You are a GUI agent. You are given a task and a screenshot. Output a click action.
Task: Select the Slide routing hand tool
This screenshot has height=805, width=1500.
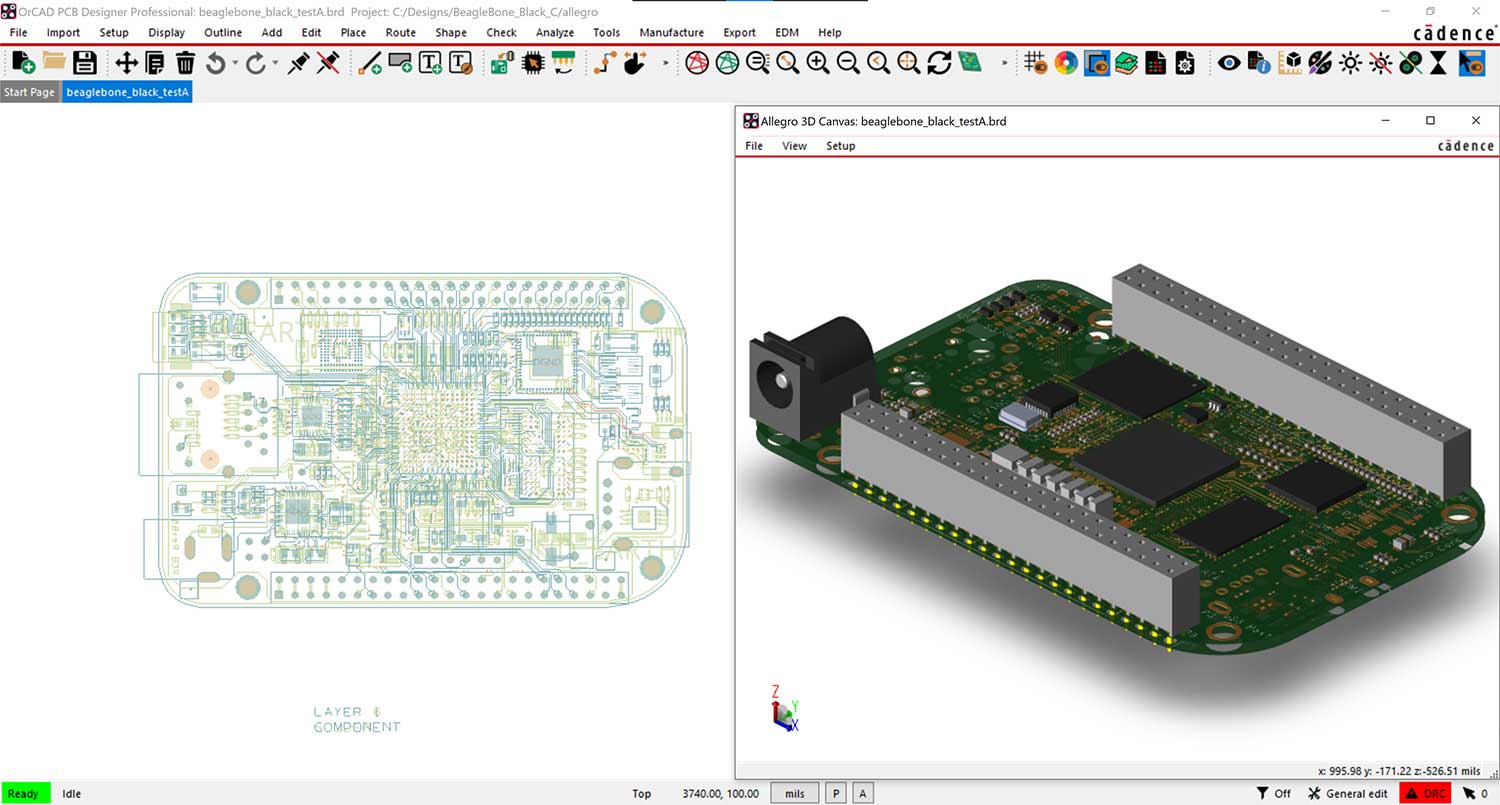(x=634, y=63)
